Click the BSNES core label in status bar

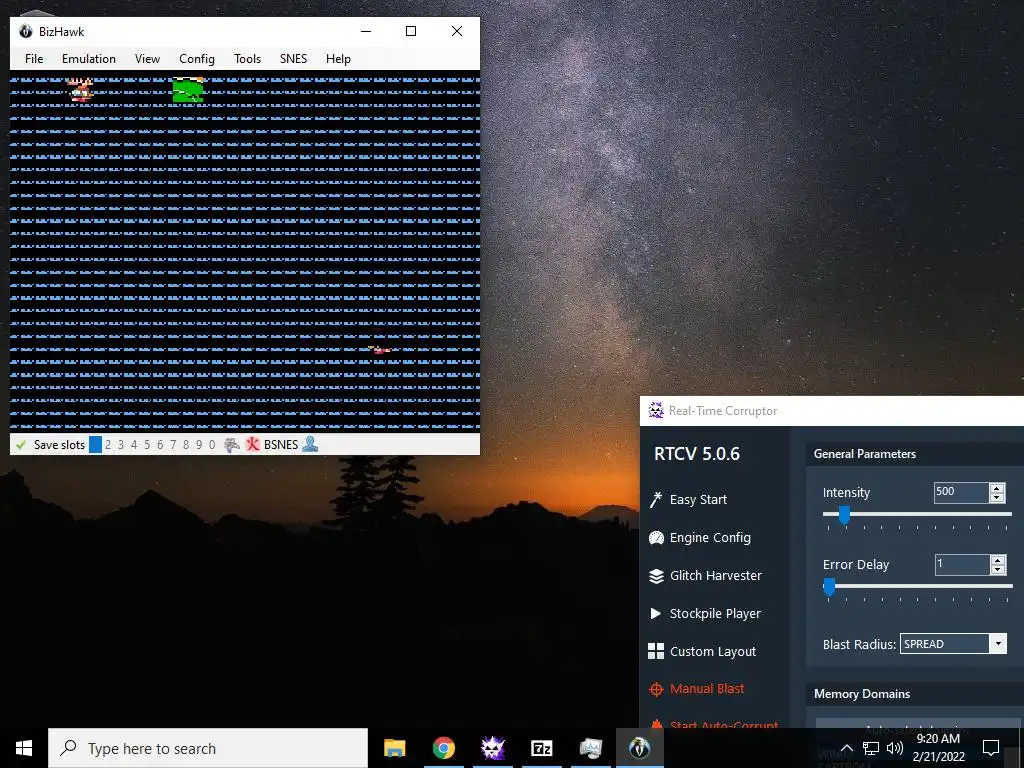[281, 445]
